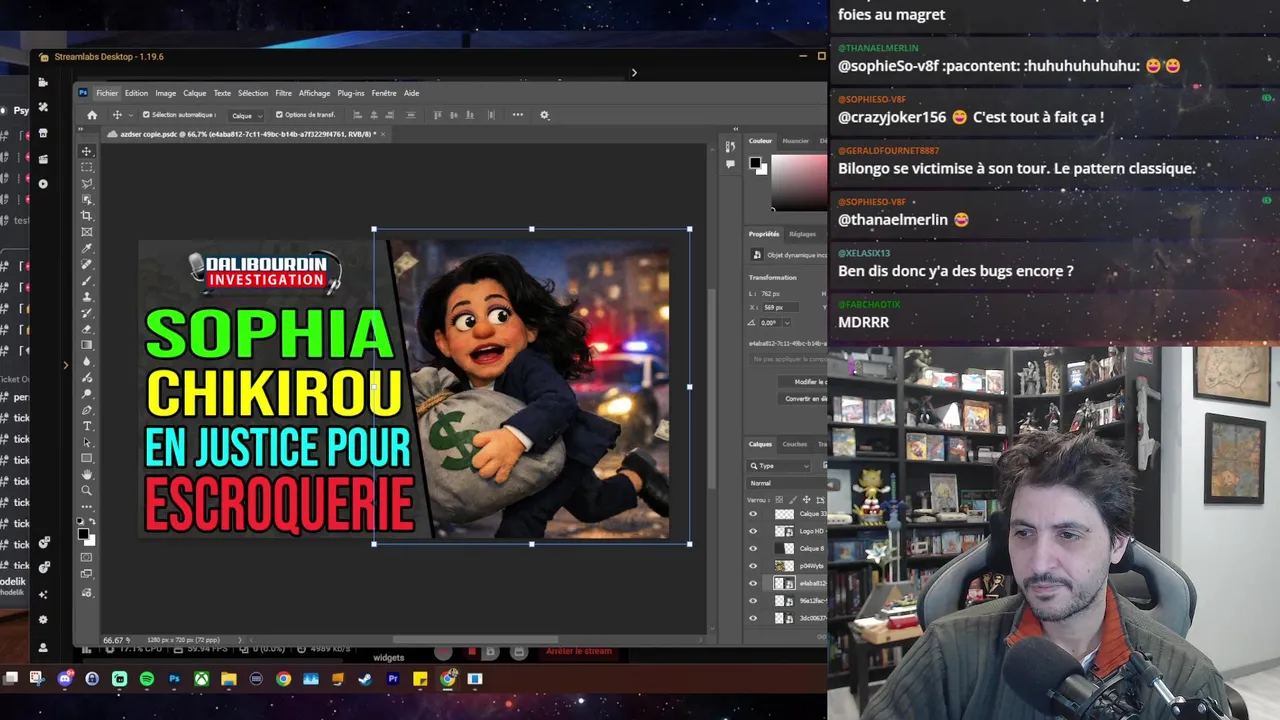Open the Fichier menu
The image size is (1280, 720).
tap(107, 93)
